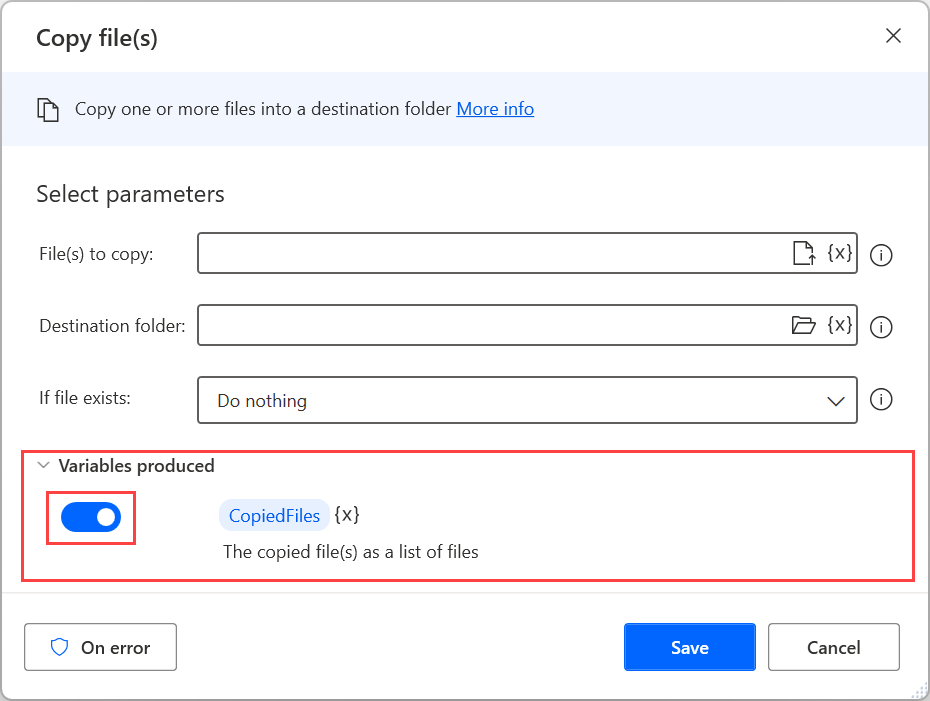Show info for If file exists
Viewport: 930px width, 701px height.
click(881, 399)
